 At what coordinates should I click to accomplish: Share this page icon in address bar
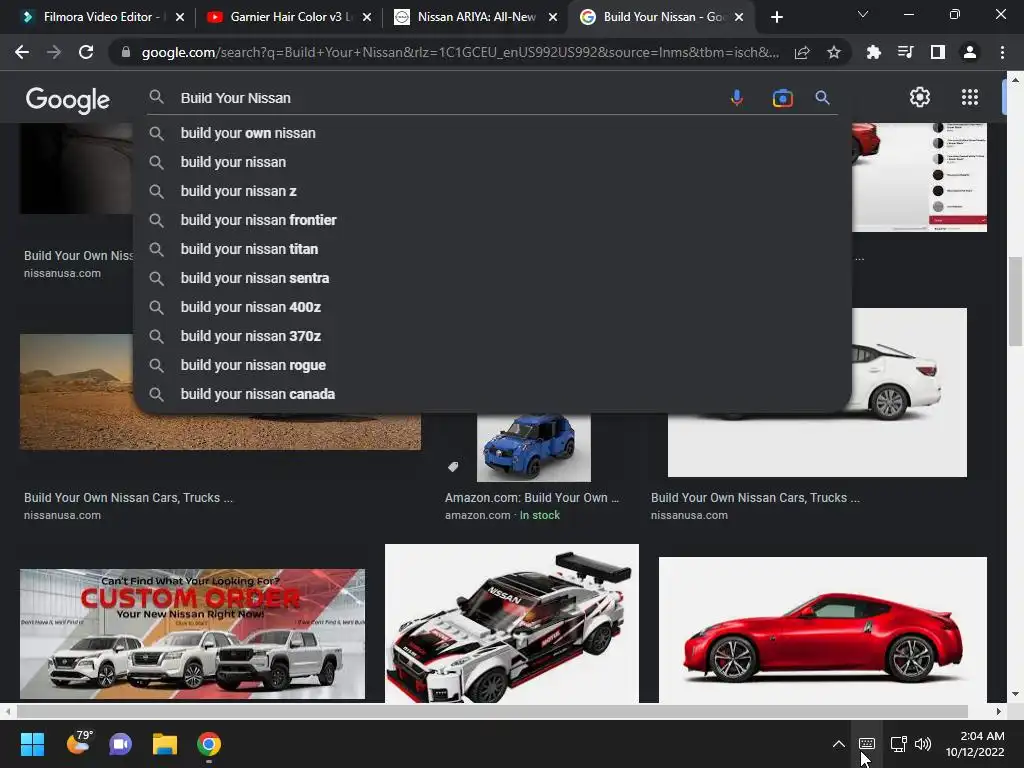click(802, 52)
